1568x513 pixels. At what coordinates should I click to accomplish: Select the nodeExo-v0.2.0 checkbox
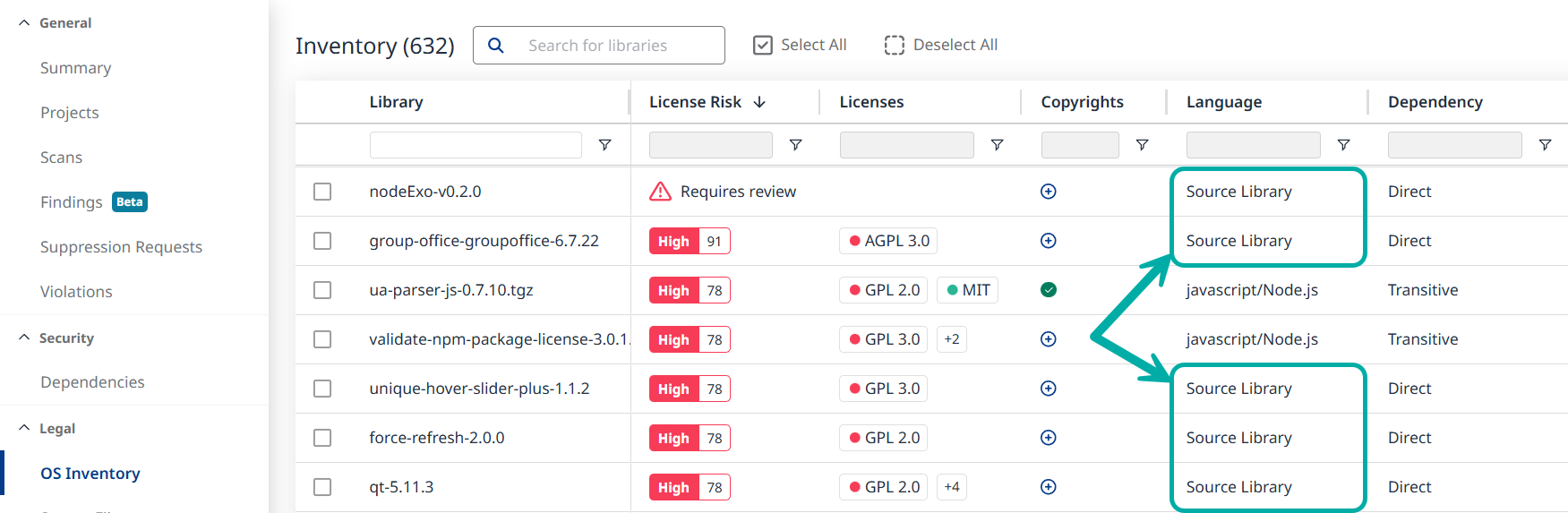pyautogui.click(x=322, y=192)
